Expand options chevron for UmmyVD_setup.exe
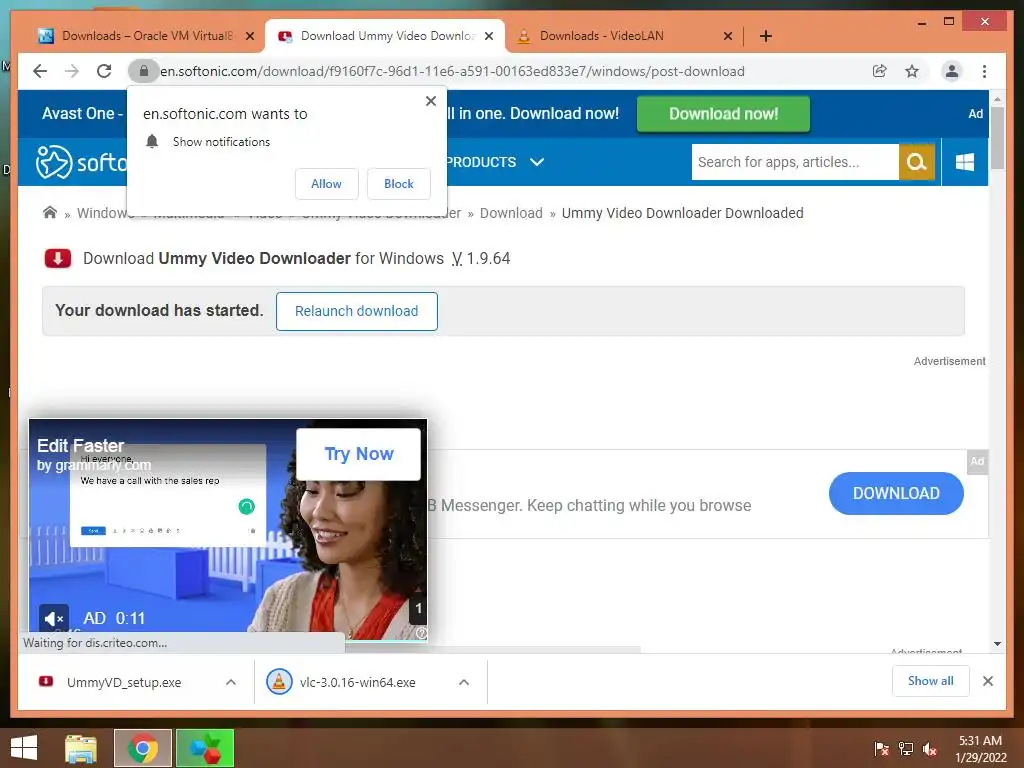This screenshot has height=768, width=1024. click(231, 682)
